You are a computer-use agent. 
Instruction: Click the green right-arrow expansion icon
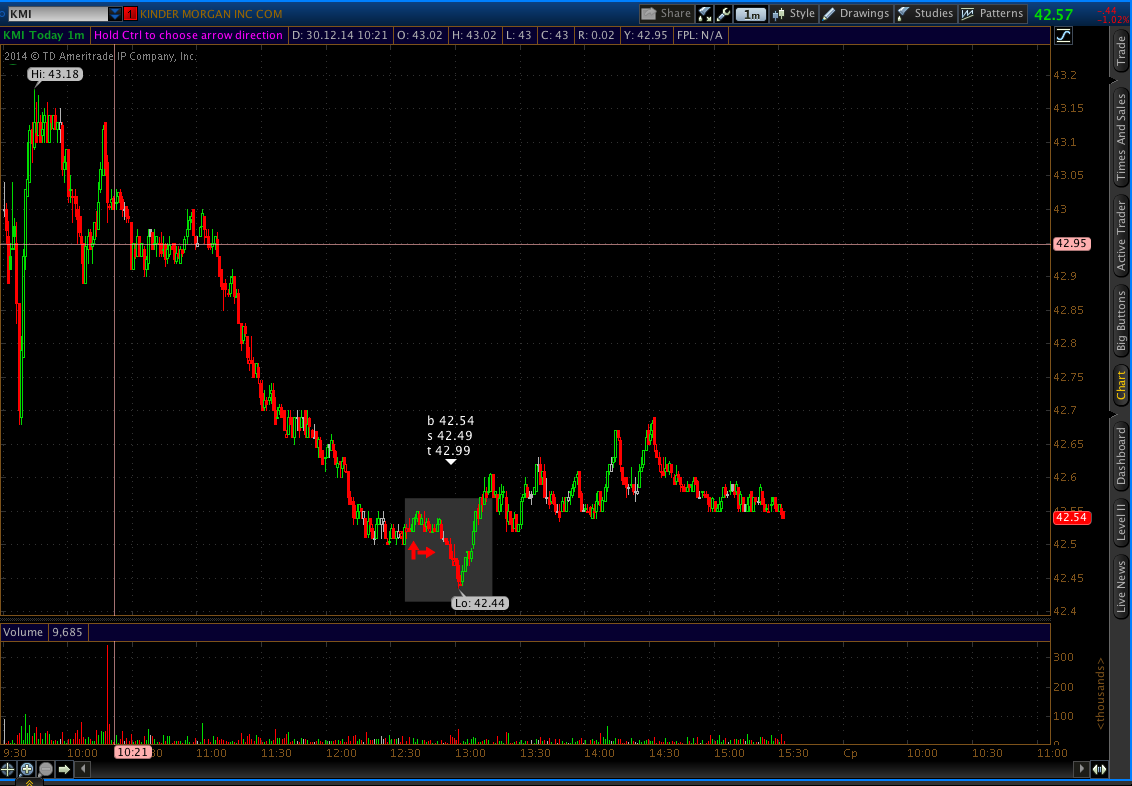[64, 768]
